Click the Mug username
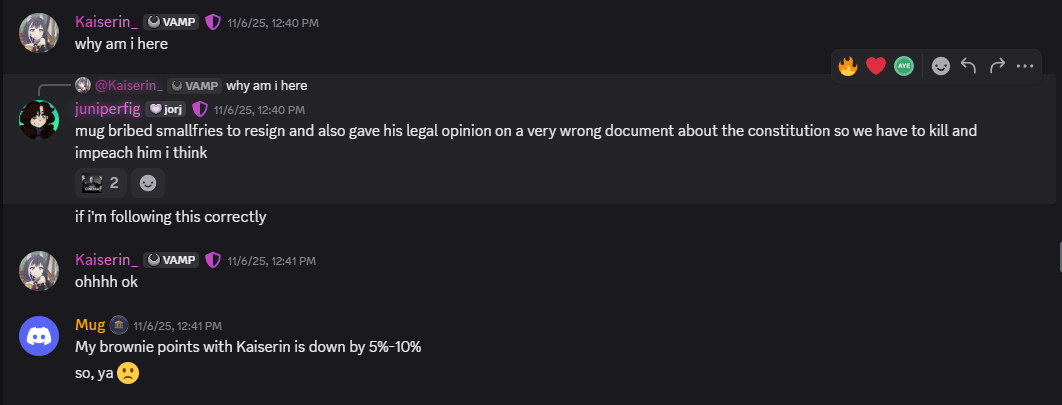The height and width of the screenshot is (405, 1062). (x=89, y=325)
